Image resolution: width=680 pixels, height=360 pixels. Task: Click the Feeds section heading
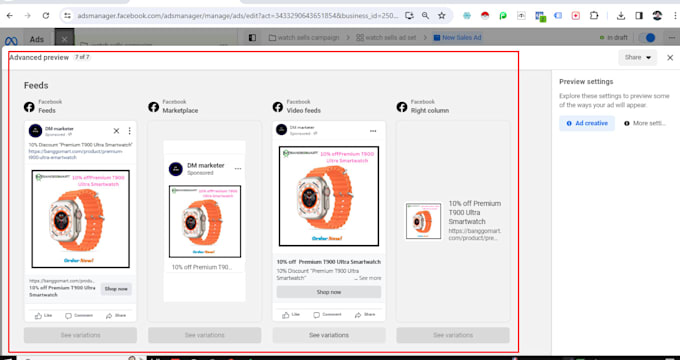point(36,85)
